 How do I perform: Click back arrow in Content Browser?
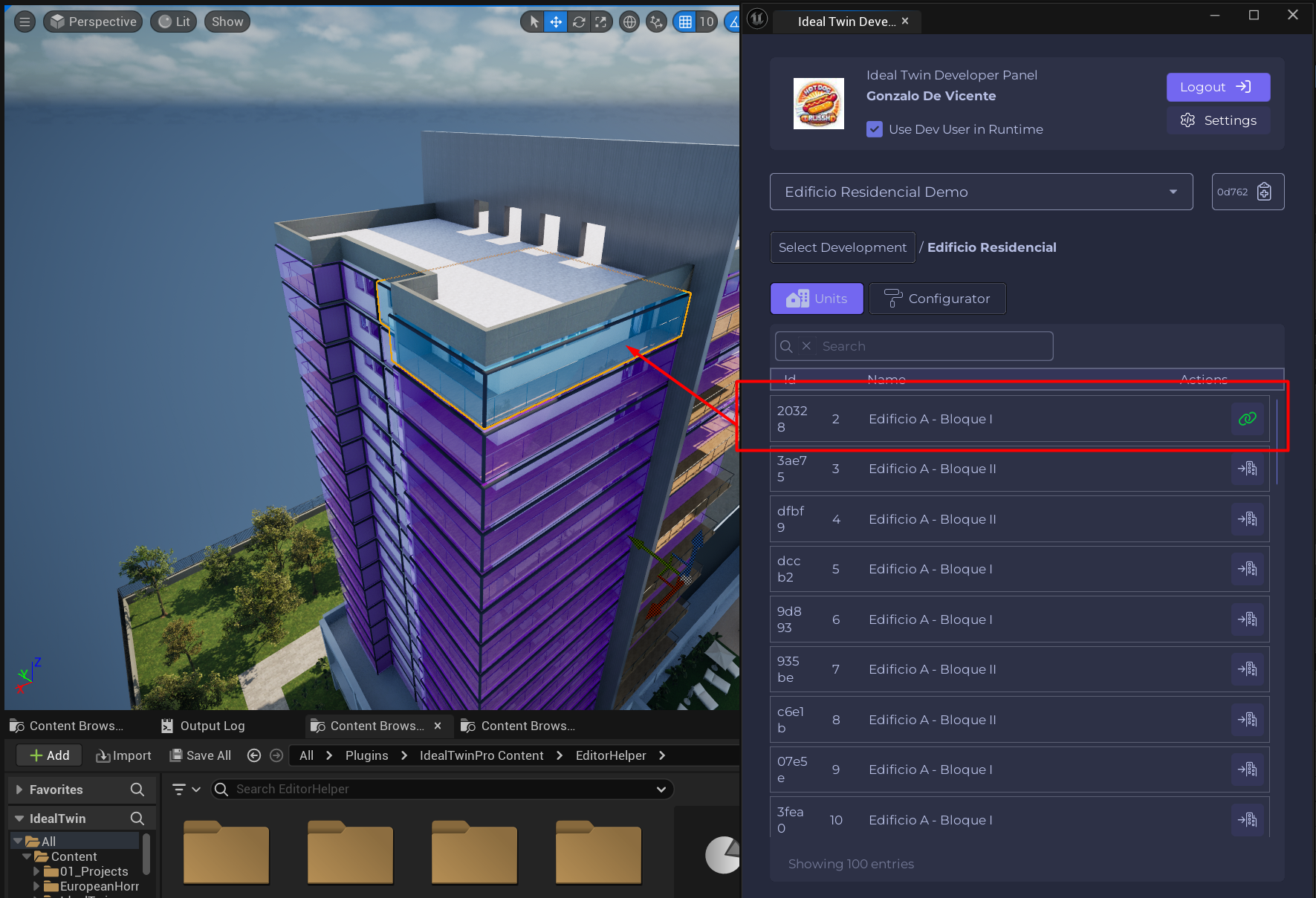254,755
